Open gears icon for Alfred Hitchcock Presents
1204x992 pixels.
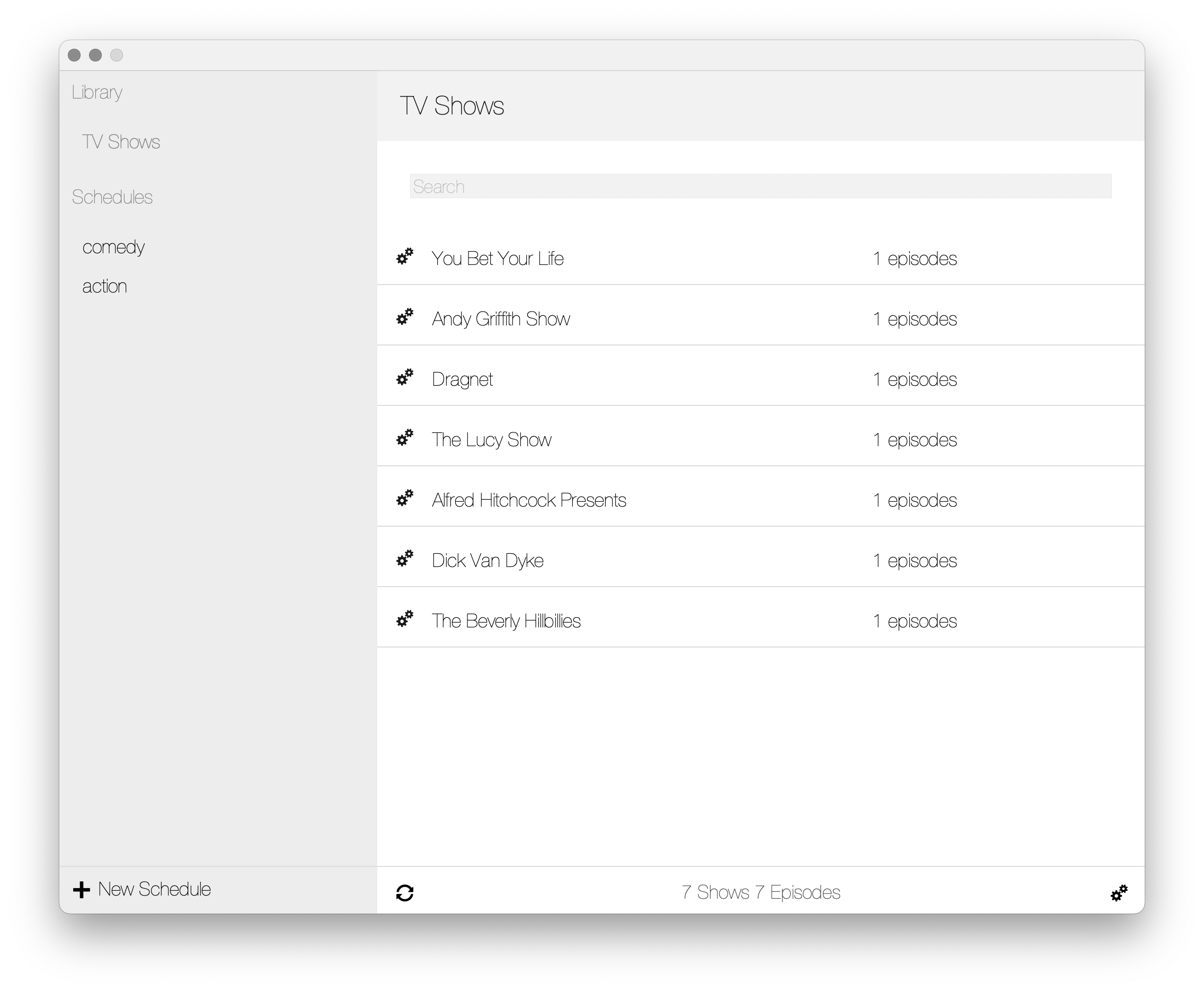pyautogui.click(x=404, y=498)
